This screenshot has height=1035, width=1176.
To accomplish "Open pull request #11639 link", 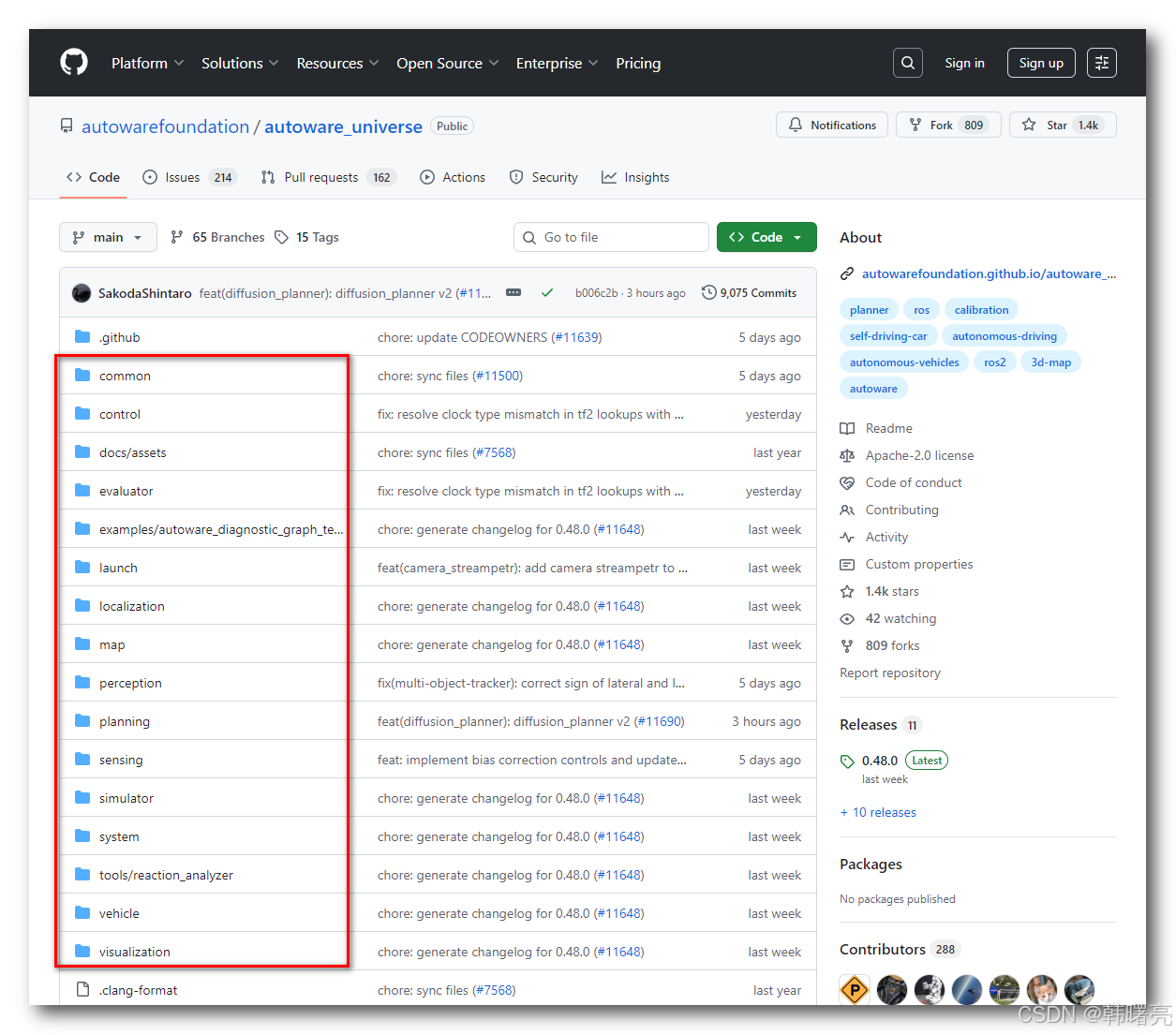I will (576, 337).
